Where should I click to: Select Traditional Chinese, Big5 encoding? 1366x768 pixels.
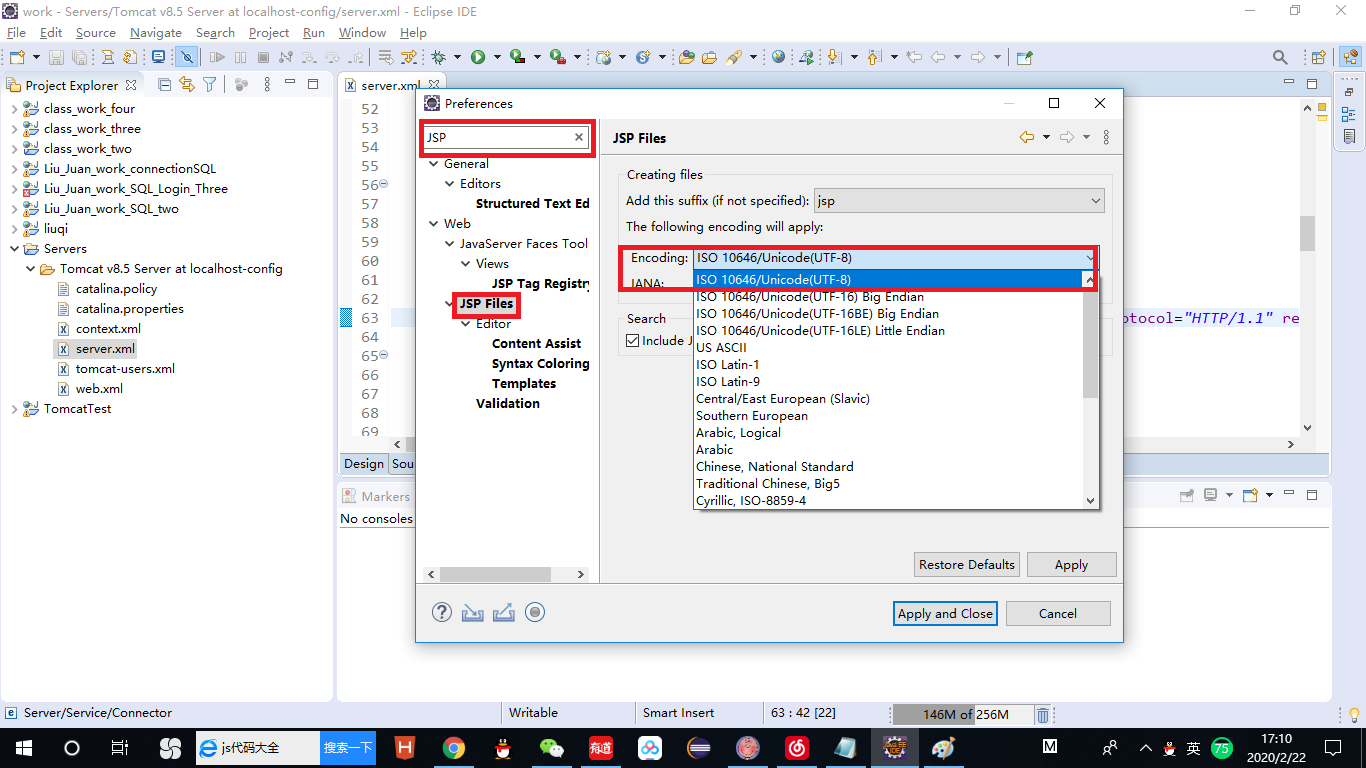[768, 484]
